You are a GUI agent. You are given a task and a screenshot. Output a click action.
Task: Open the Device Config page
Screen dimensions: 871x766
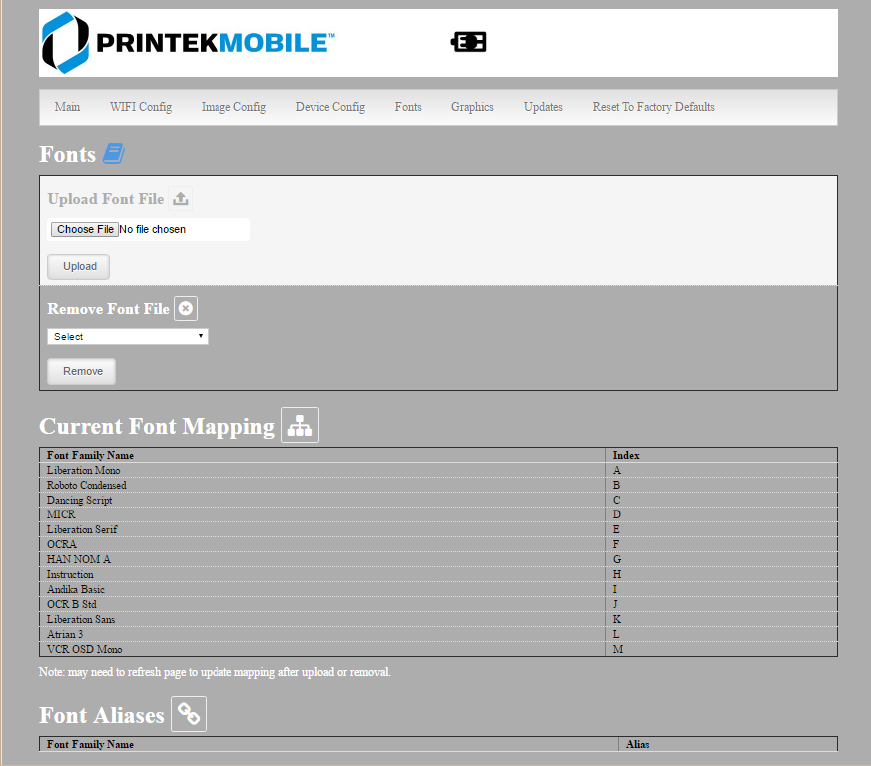[331, 107]
